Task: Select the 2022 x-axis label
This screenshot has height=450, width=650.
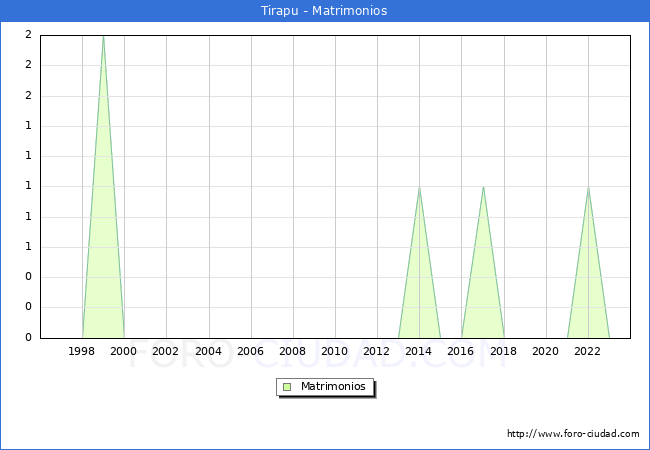Action: click(587, 351)
